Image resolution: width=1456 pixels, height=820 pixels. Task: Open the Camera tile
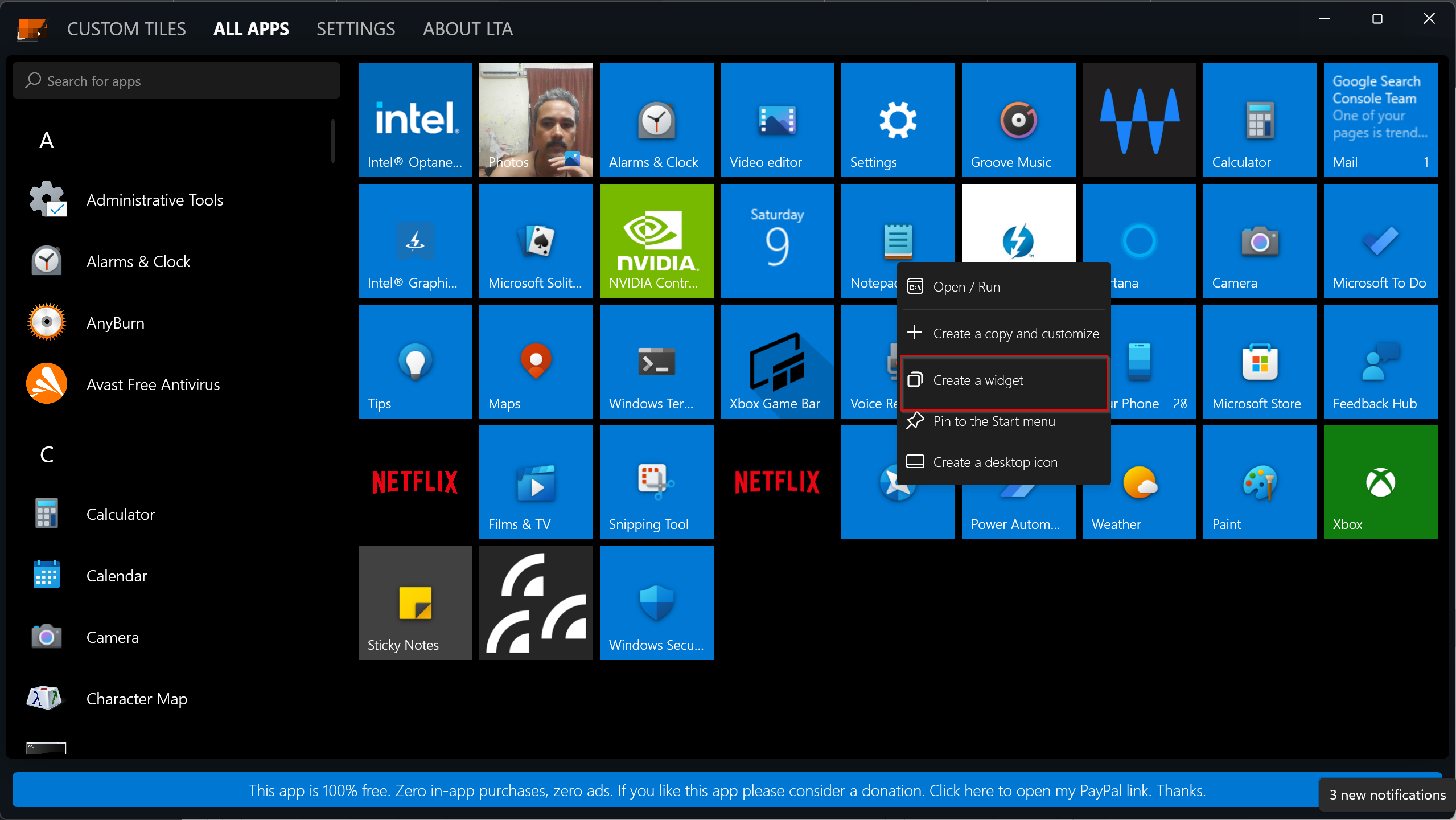click(x=1260, y=241)
